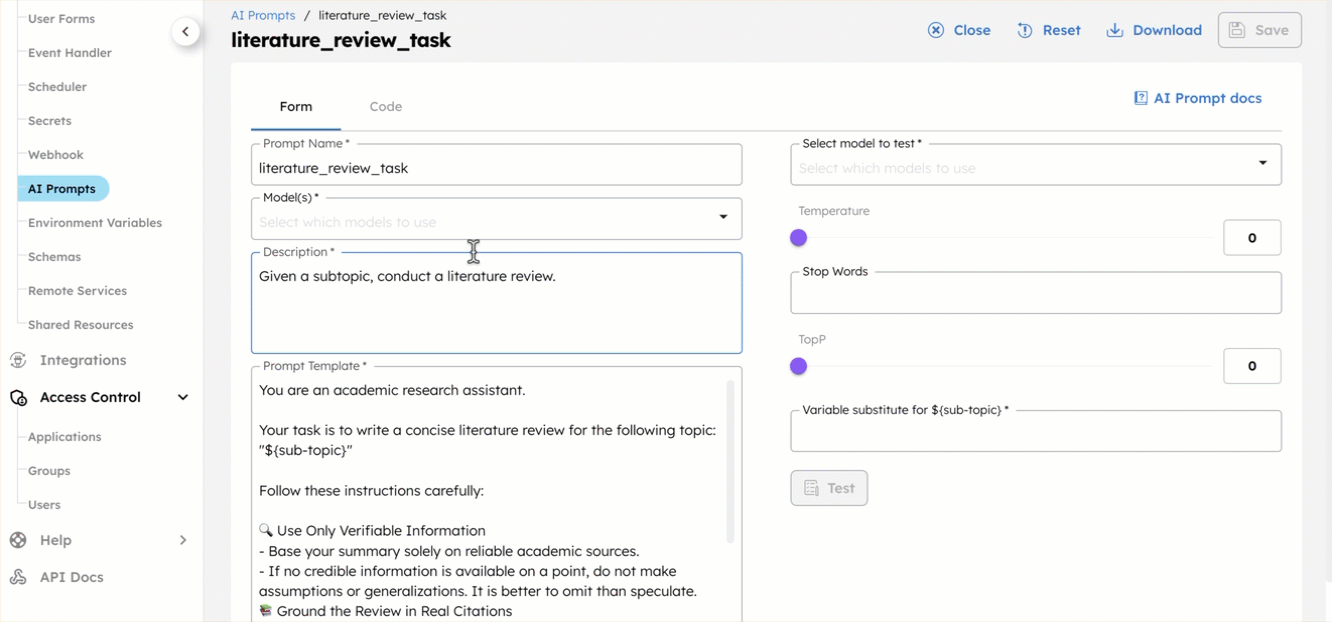1332x622 pixels.
Task: Click the Prompt Template scrollbar
Action: (731, 462)
